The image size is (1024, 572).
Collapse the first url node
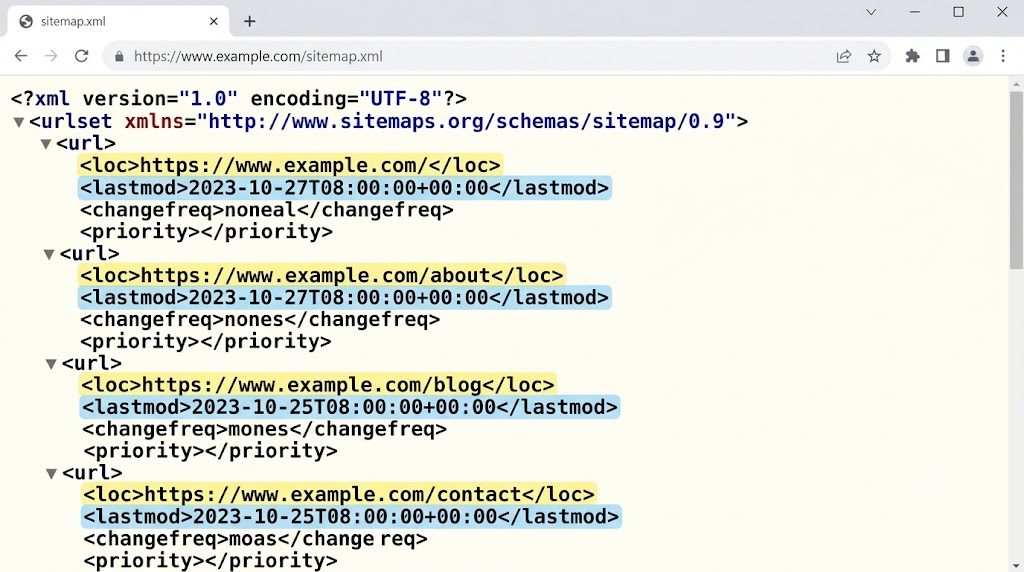pyautogui.click(x=46, y=144)
